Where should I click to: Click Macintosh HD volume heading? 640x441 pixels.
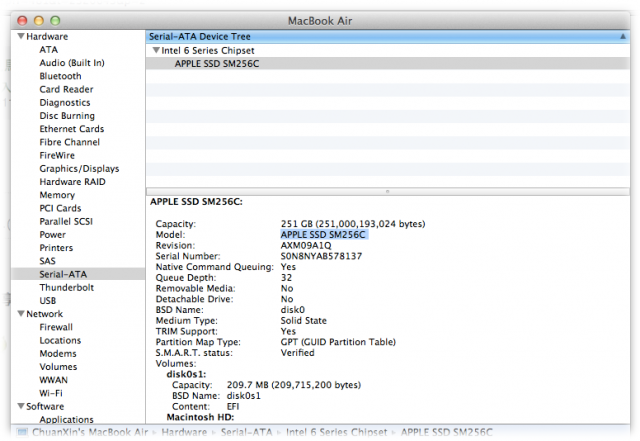200,417
